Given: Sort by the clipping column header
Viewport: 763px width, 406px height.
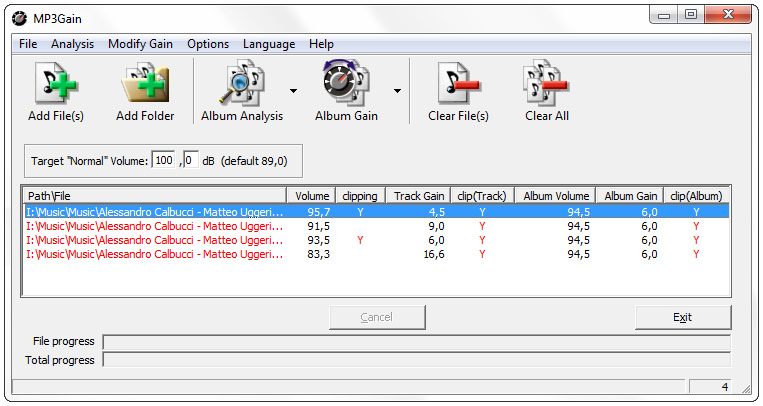Looking at the screenshot, I should point(360,196).
